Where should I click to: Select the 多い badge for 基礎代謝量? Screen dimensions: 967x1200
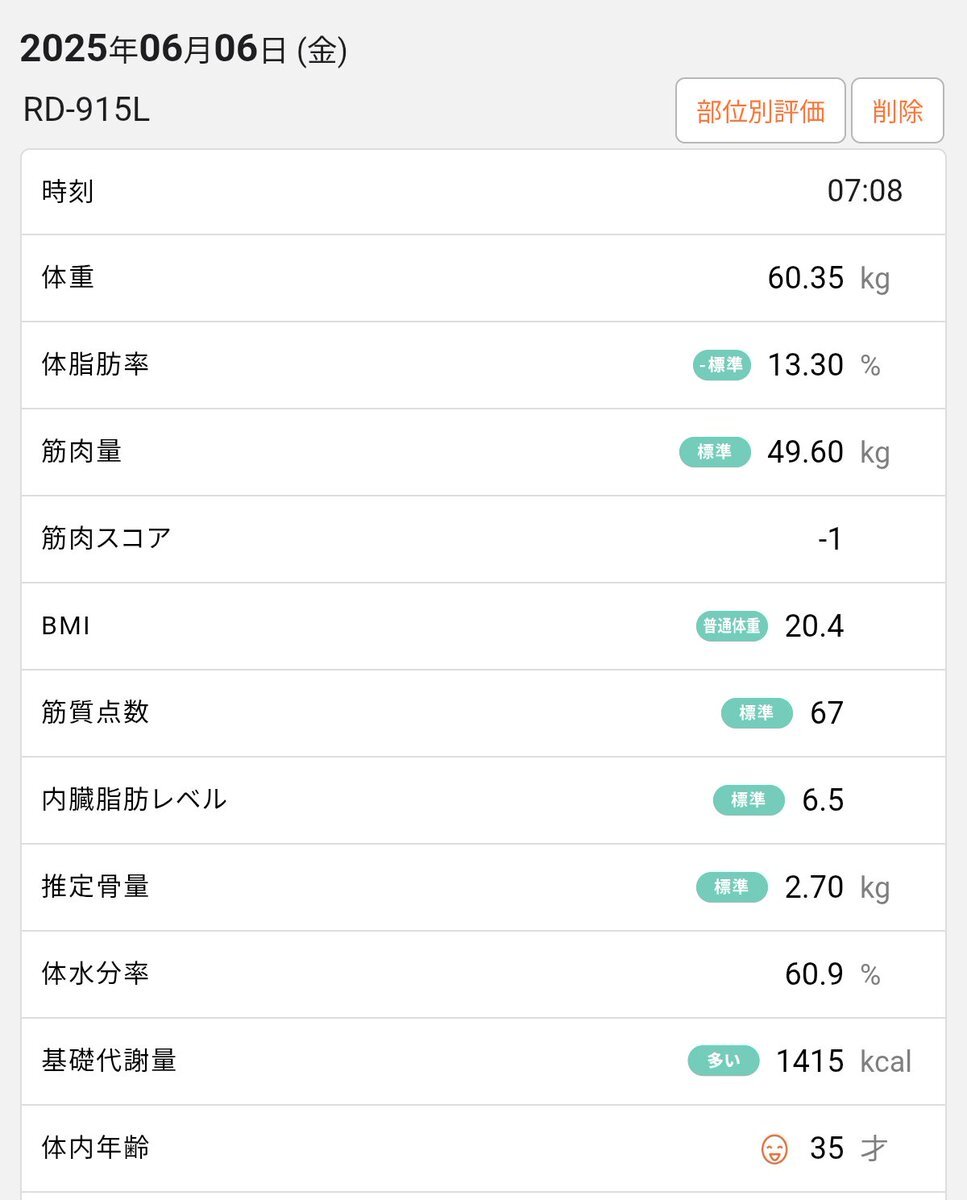pos(724,1061)
